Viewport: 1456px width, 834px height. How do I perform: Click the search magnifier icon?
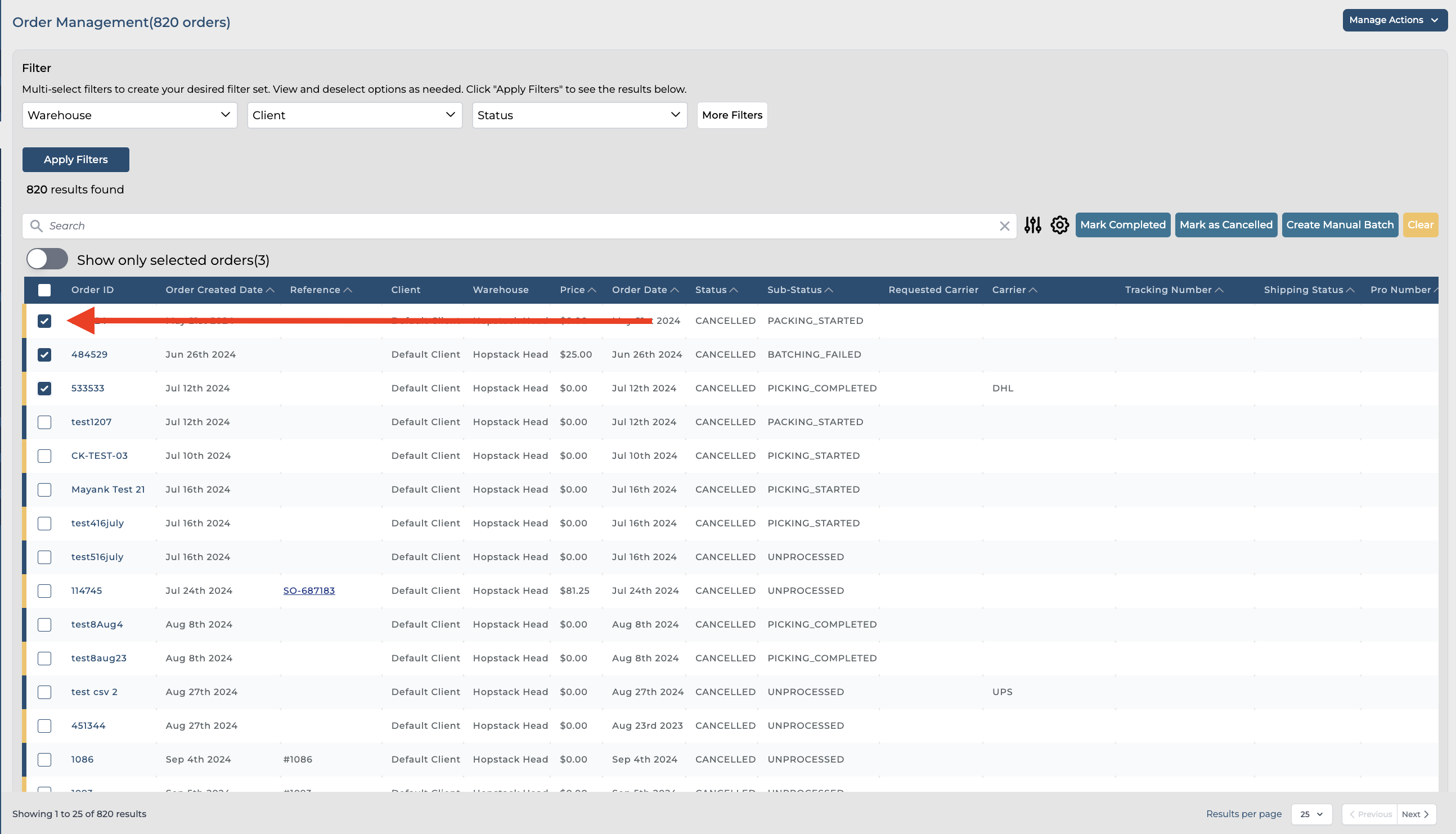point(36,226)
